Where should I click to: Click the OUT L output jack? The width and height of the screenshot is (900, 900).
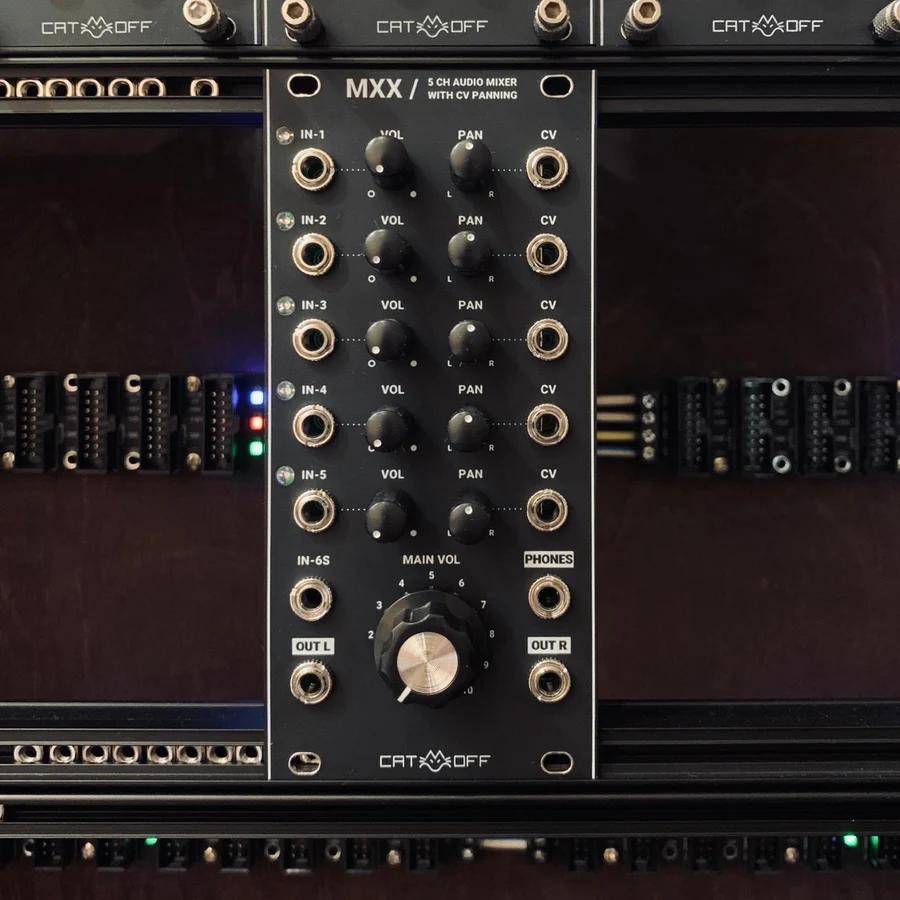pyautogui.click(x=311, y=682)
